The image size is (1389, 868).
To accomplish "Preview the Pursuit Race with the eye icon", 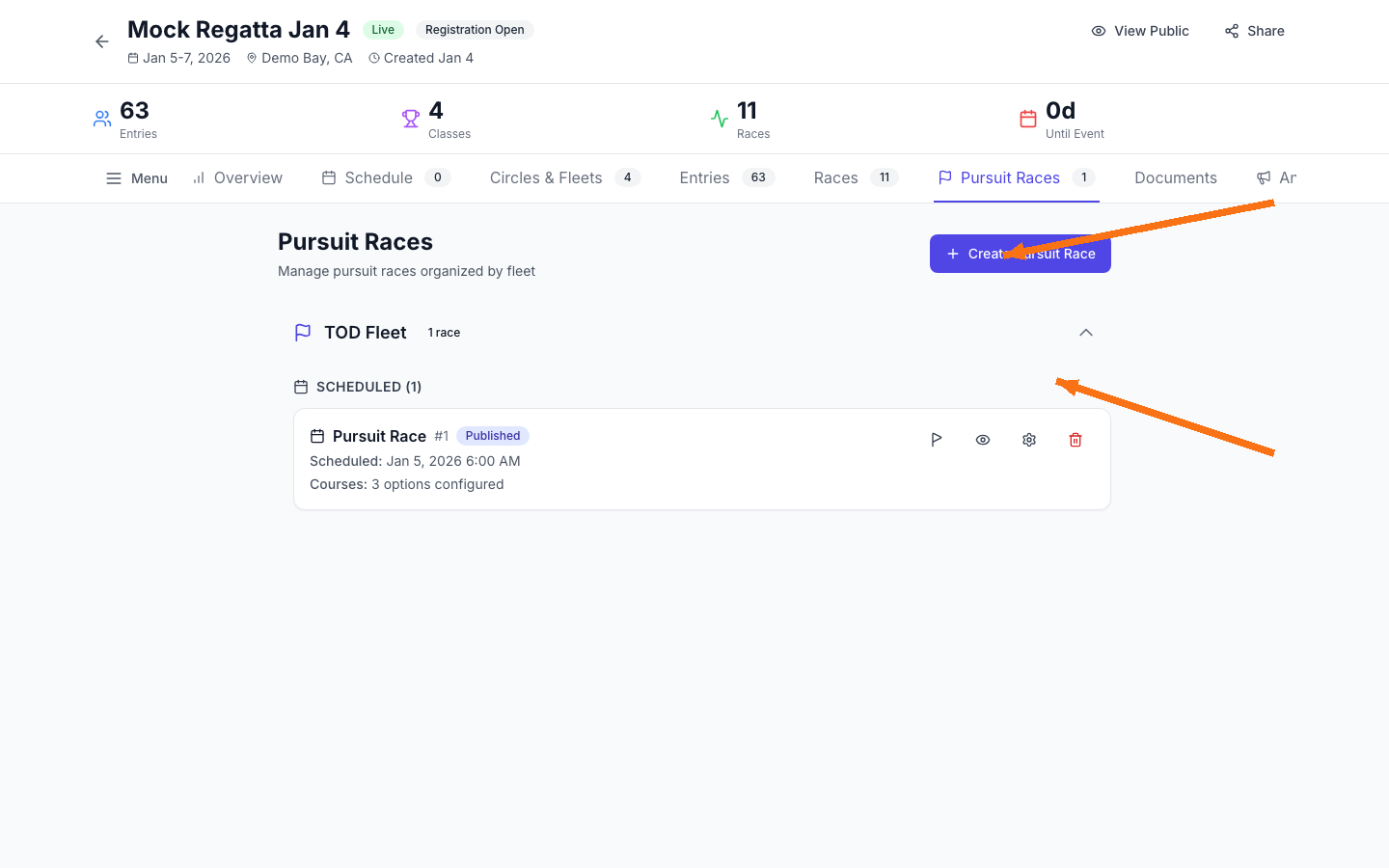I will tap(982, 439).
